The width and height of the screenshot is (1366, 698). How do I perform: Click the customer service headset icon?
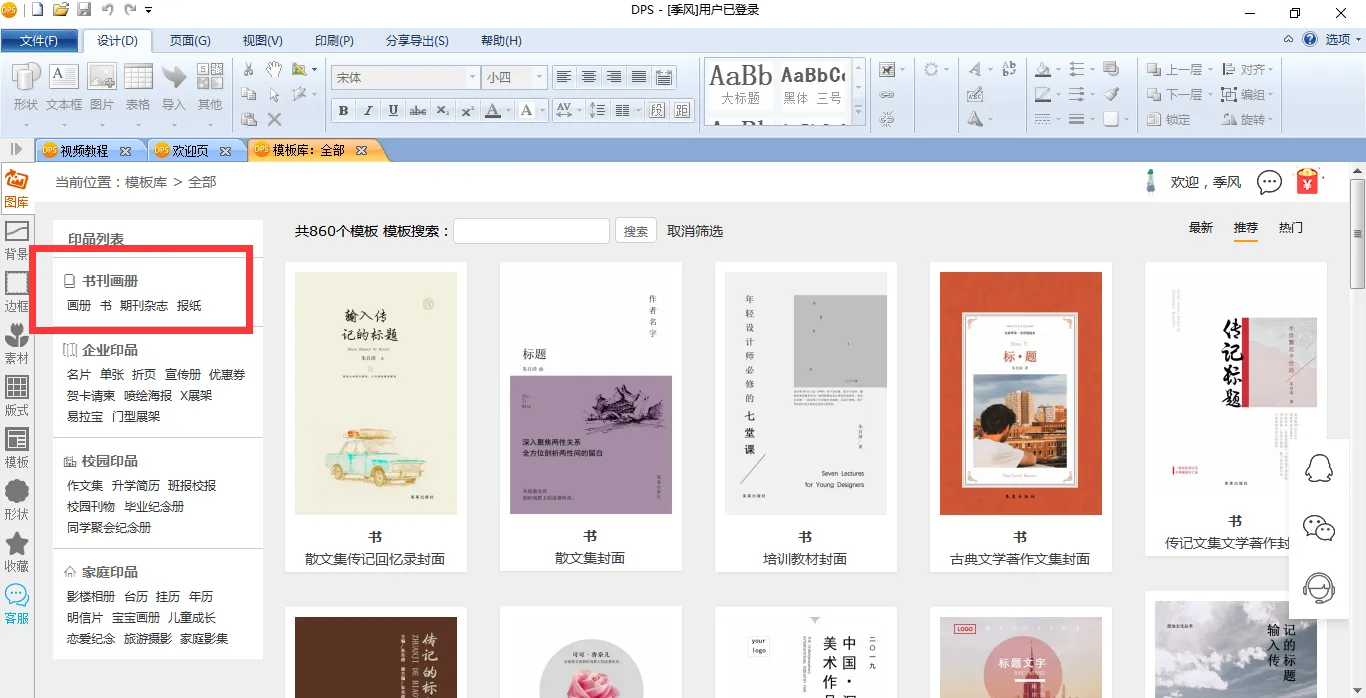1319,588
